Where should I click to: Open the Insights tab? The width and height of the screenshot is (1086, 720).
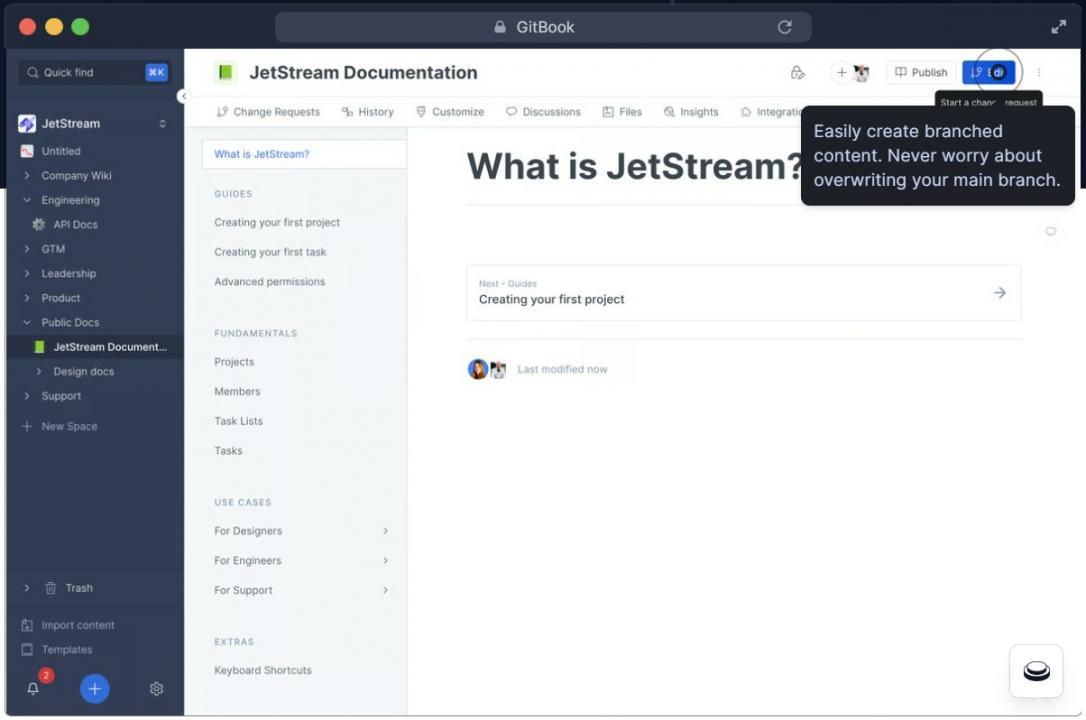point(691,111)
